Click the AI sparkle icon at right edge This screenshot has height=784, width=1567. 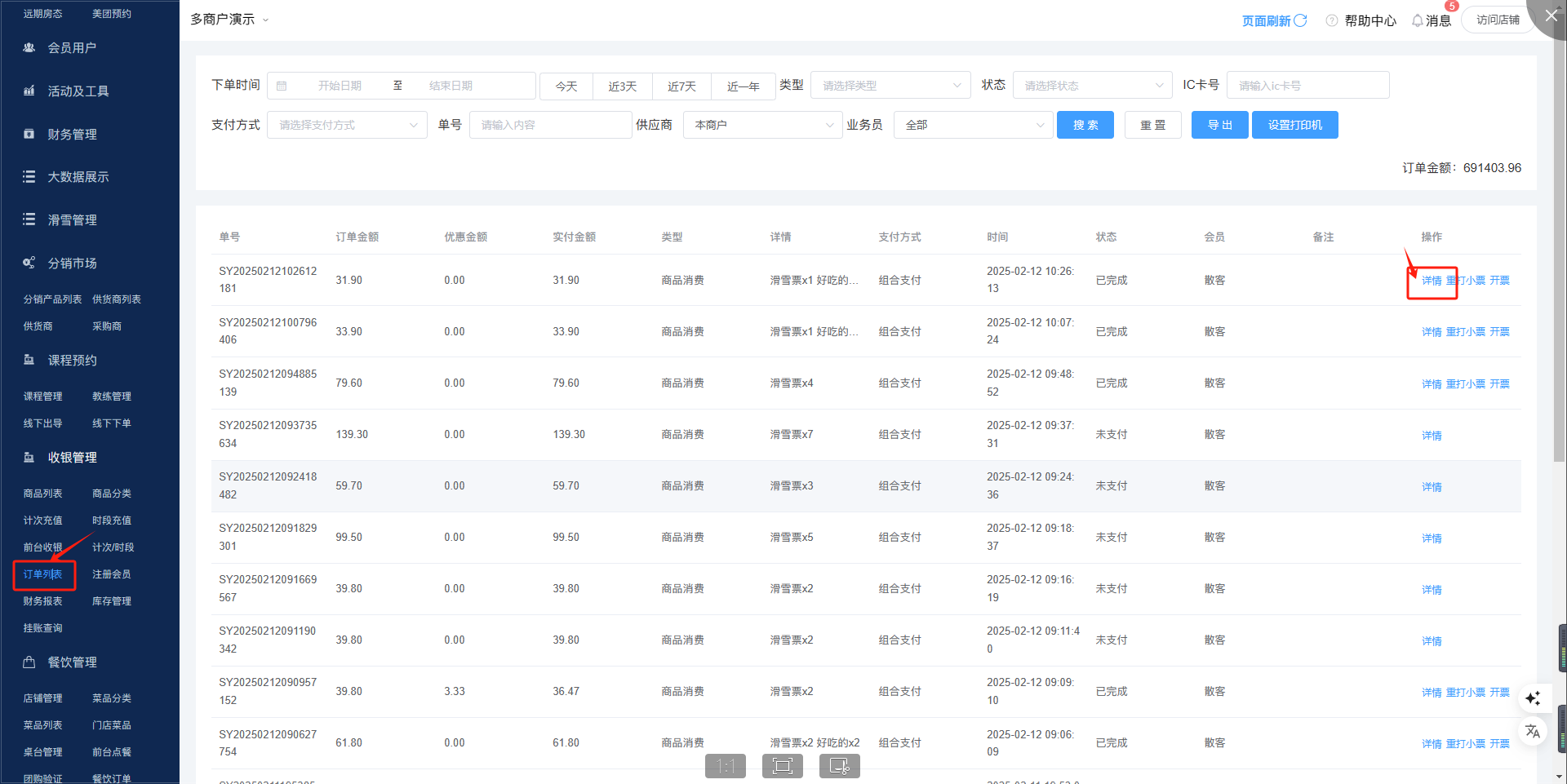(1533, 698)
